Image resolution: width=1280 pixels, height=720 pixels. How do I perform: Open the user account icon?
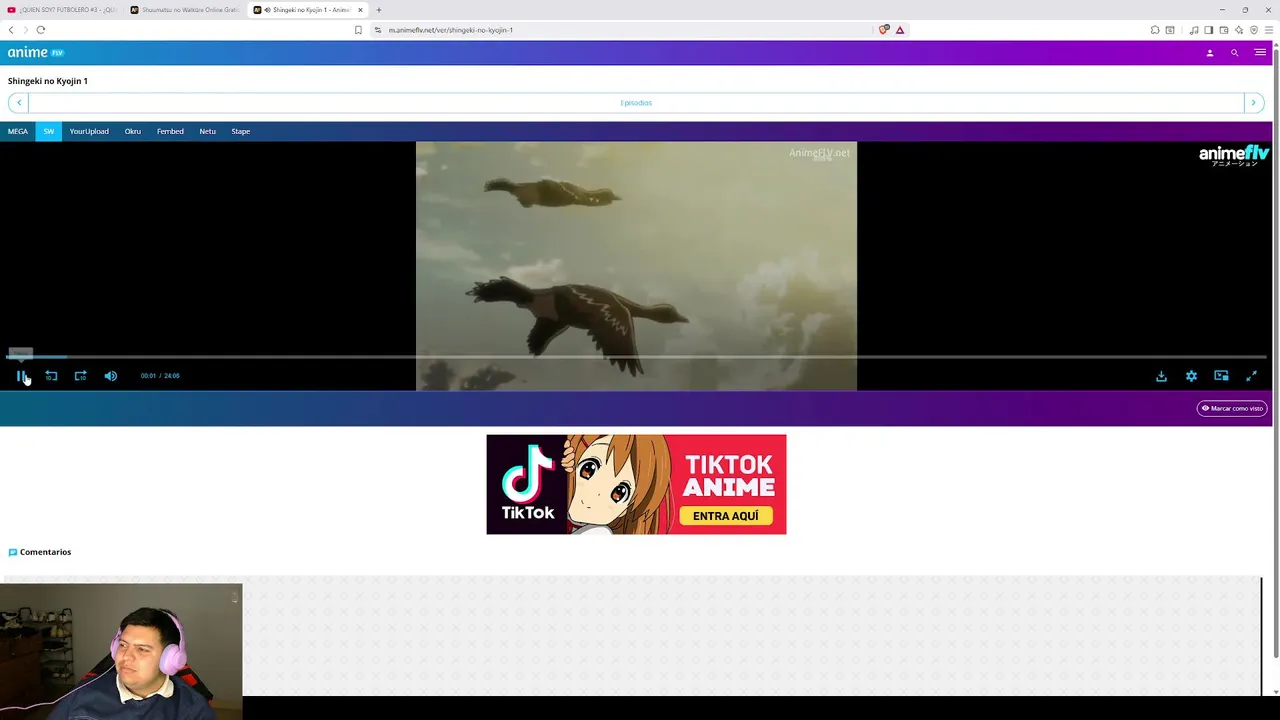[1209, 53]
